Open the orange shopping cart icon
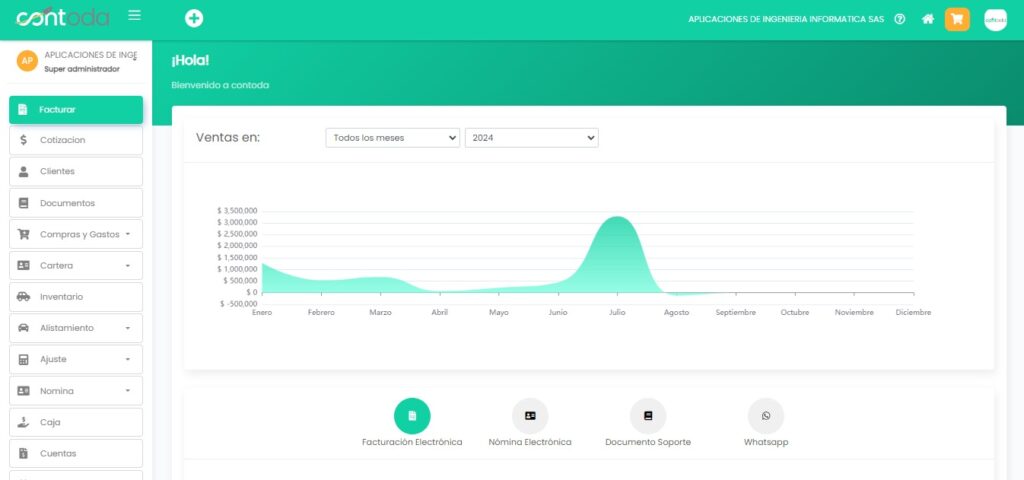Image resolution: width=1024 pixels, height=480 pixels. point(957,19)
